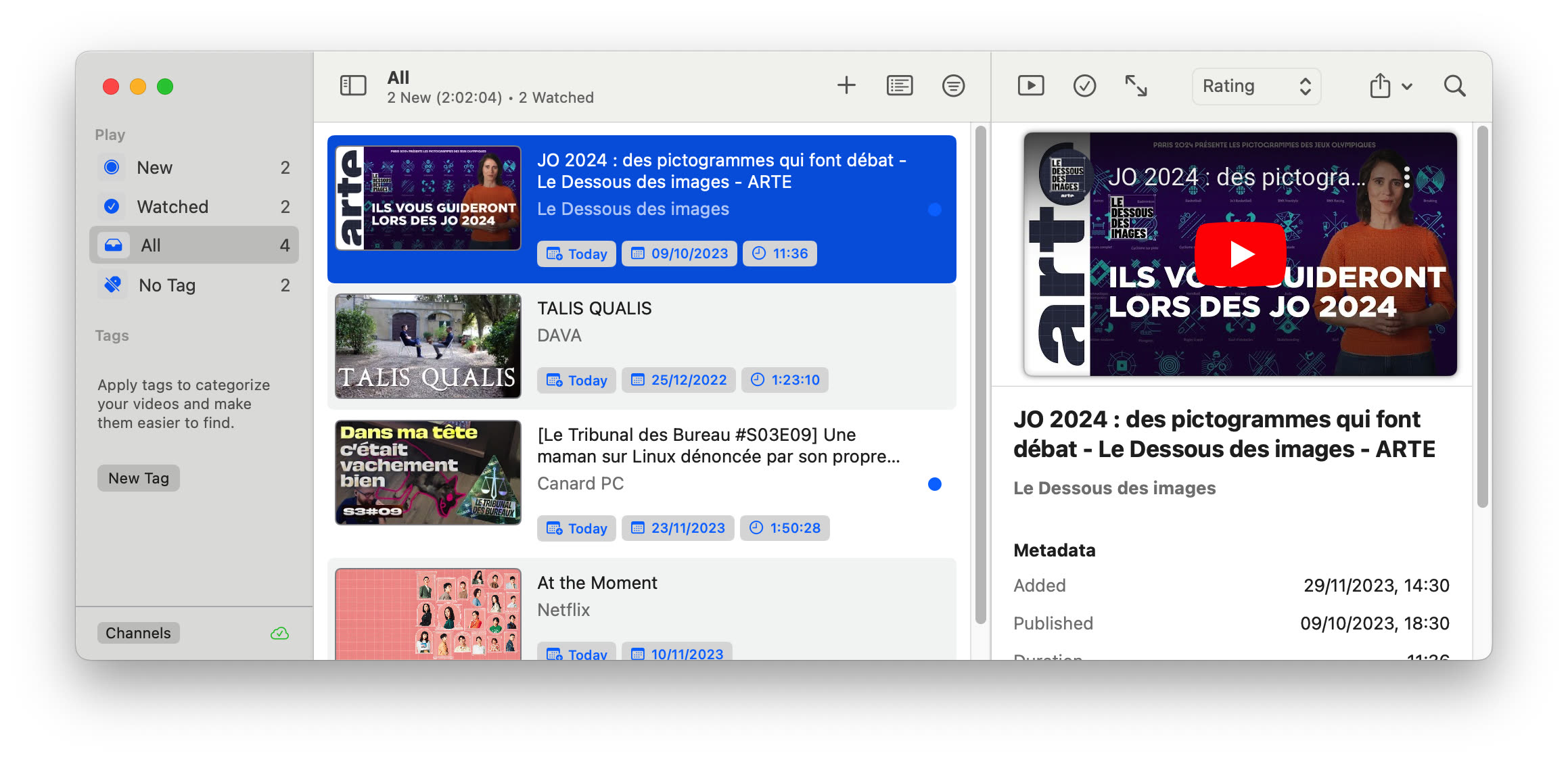
Task: Click the 2 New 2 Watched status text
Action: 490,97
